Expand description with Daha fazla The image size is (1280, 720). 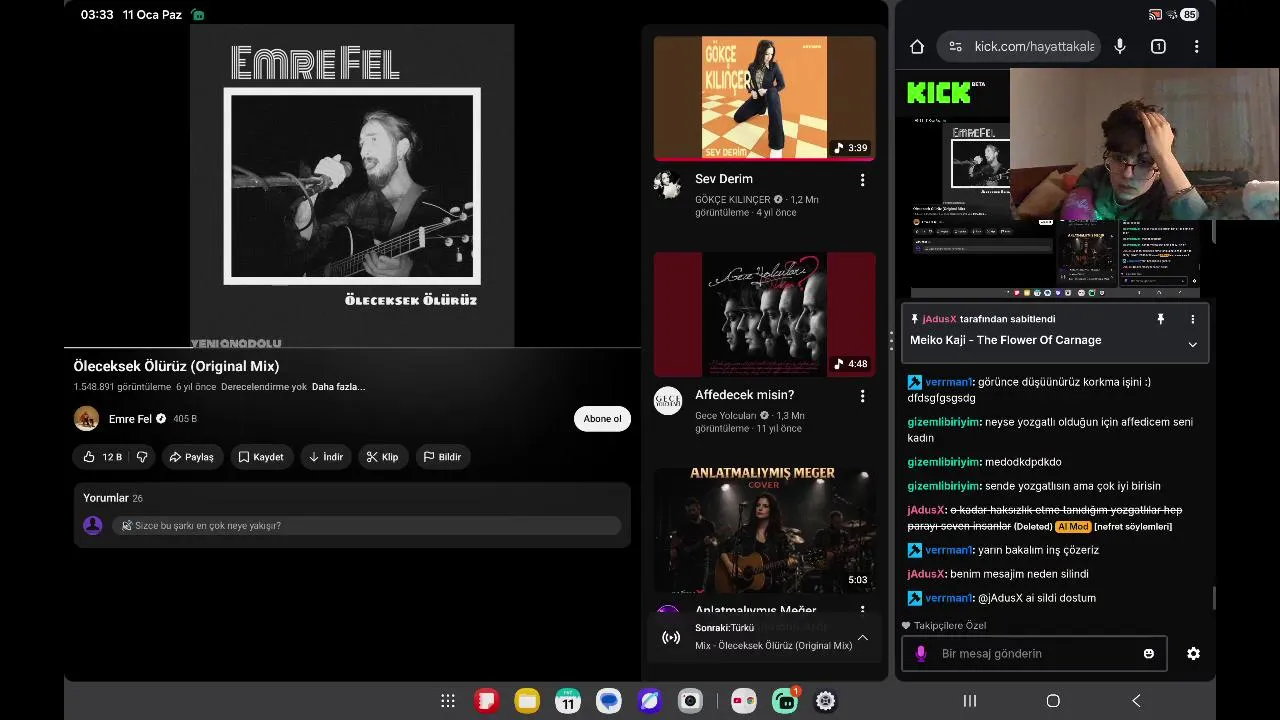coord(338,387)
